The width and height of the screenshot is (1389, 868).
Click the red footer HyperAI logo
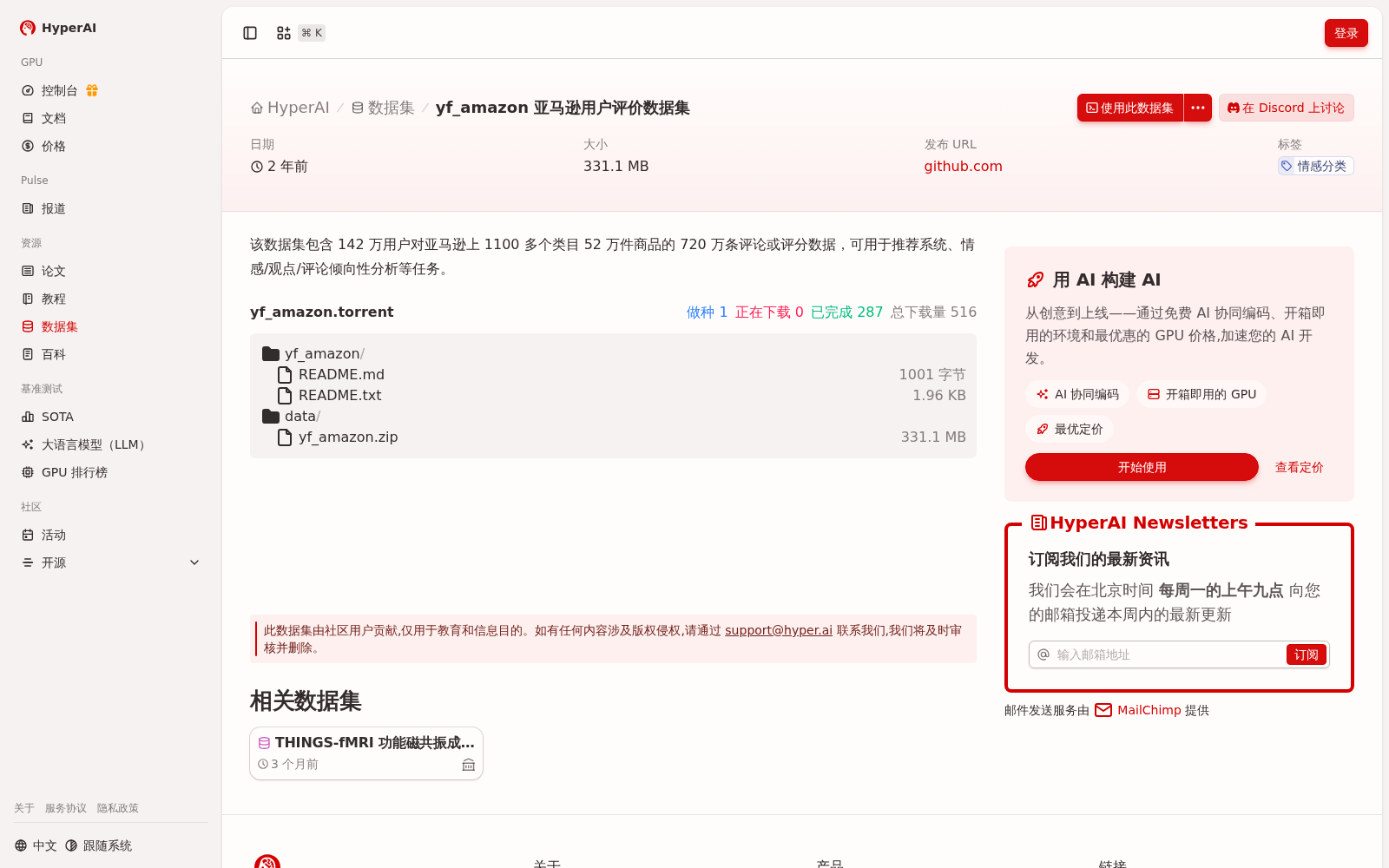[267, 862]
